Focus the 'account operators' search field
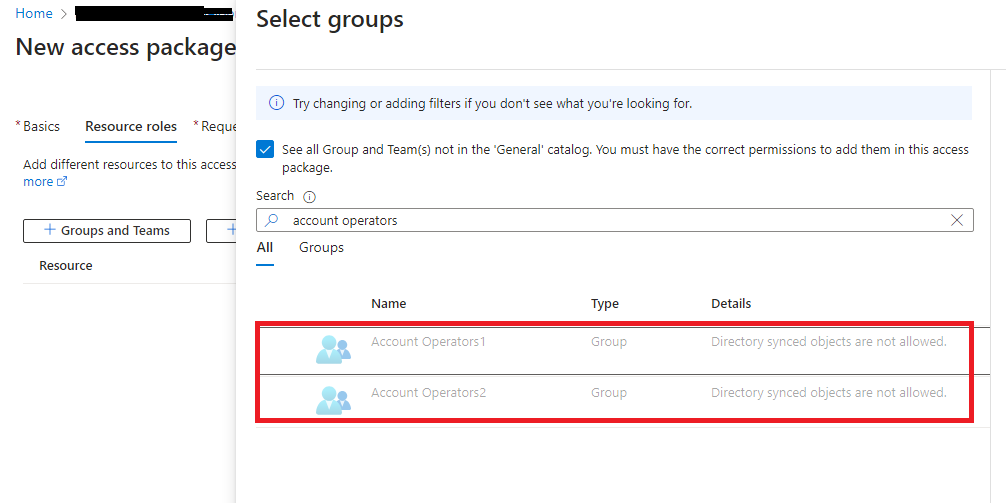This screenshot has height=503, width=1006. [615, 220]
